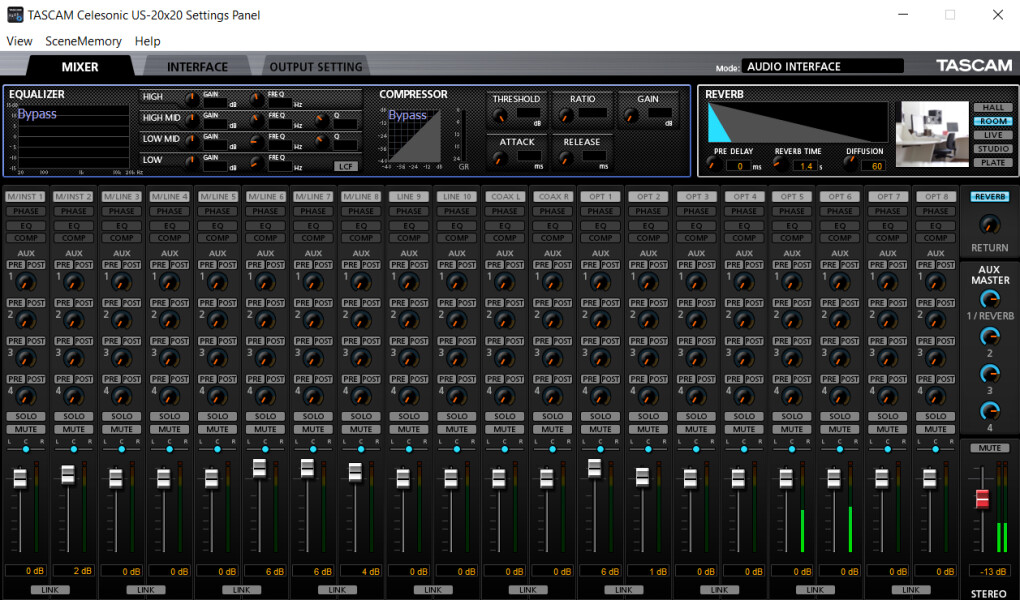Click the AUX 1 knob on M/INST 1

coord(27,283)
